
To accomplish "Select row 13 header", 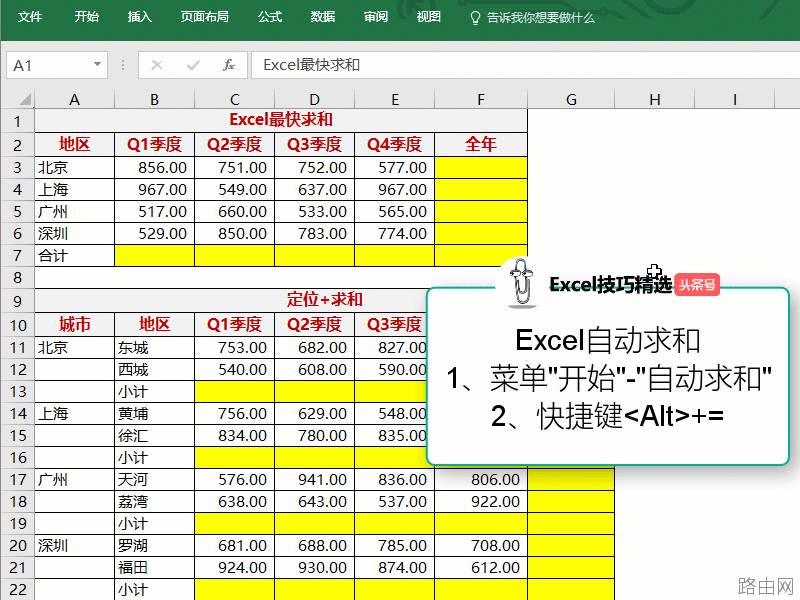I will pos(18,391).
